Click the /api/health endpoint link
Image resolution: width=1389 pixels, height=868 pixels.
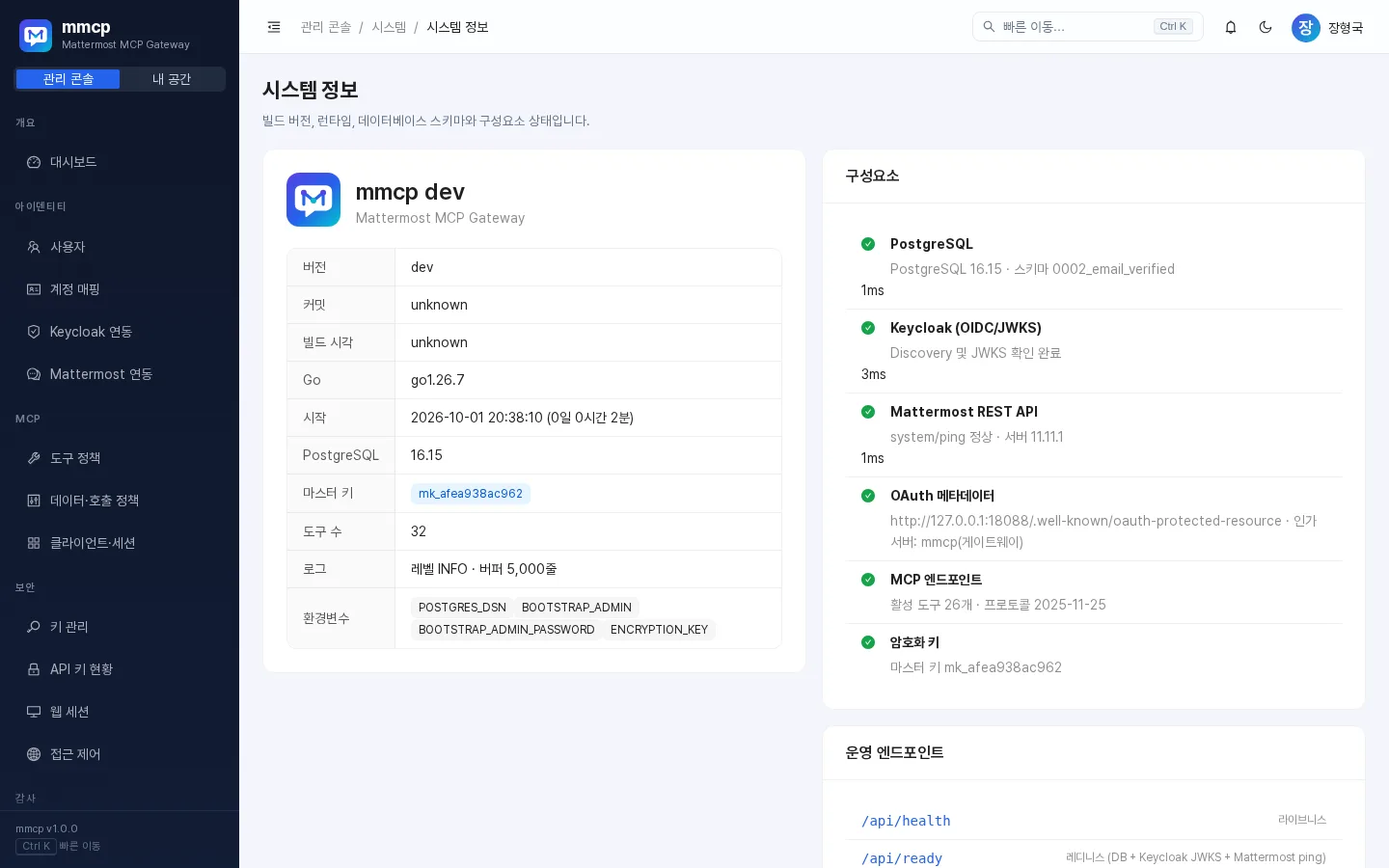tap(906, 821)
